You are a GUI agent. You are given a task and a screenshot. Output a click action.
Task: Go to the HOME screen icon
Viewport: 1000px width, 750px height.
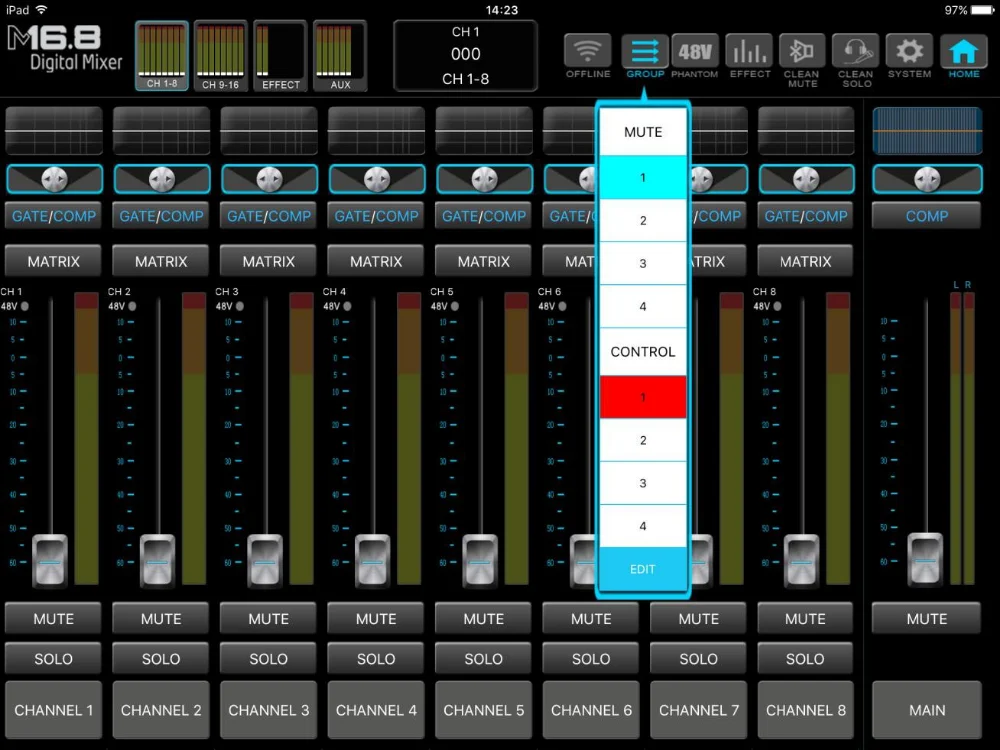pyautogui.click(x=964, y=51)
